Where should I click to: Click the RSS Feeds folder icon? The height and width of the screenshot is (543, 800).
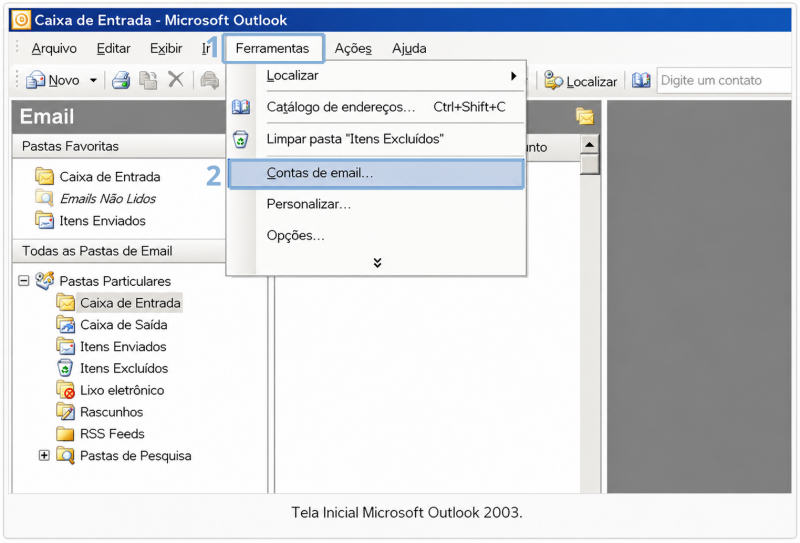click(65, 434)
